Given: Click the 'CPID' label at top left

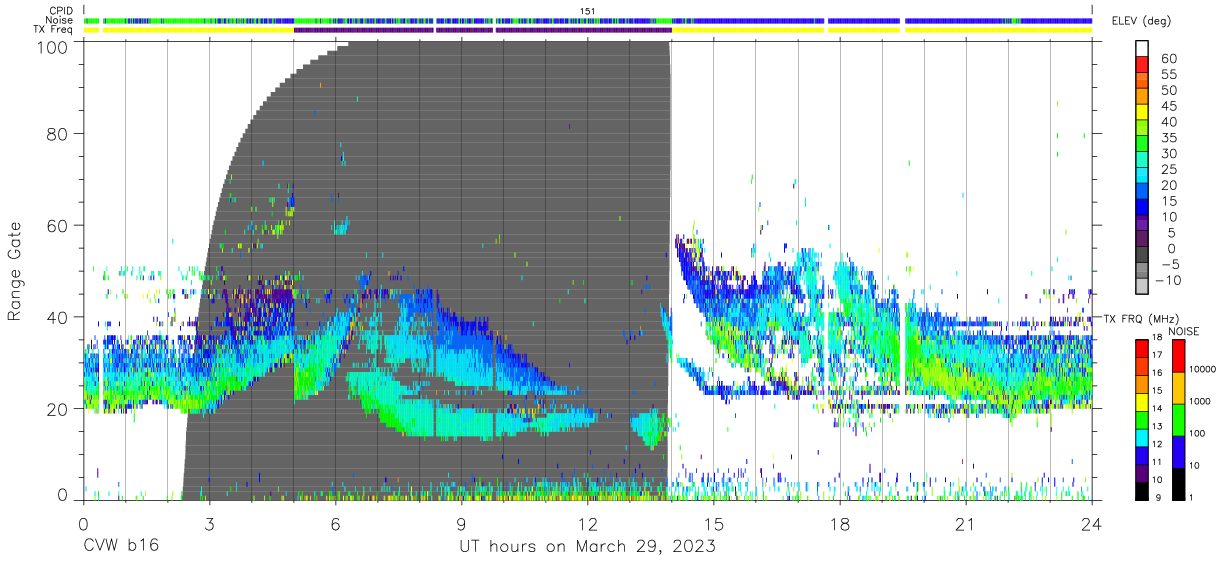Looking at the screenshot, I should click(x=61, y=11).
